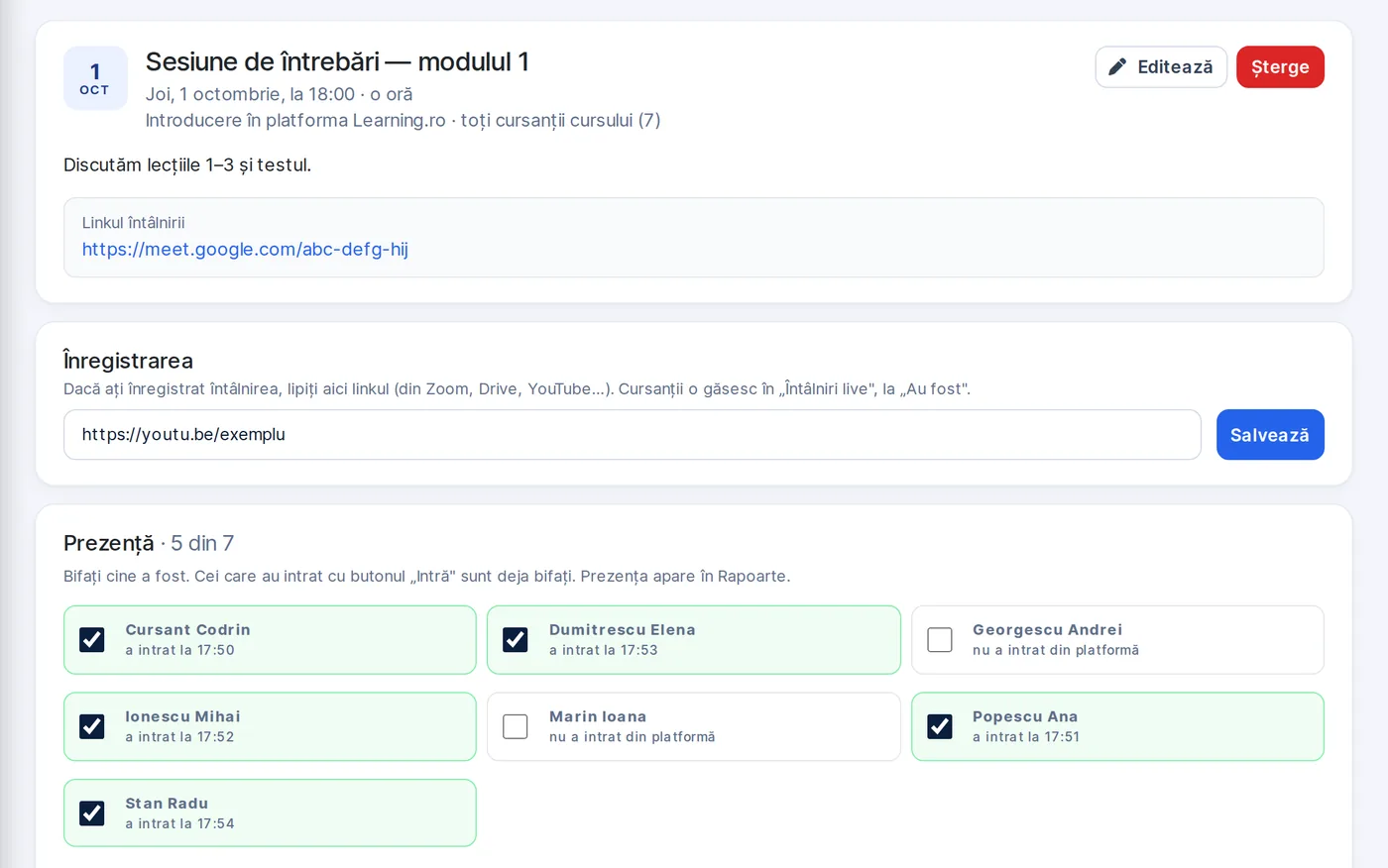Click the name 'Stan Radu'

point(167,804)
